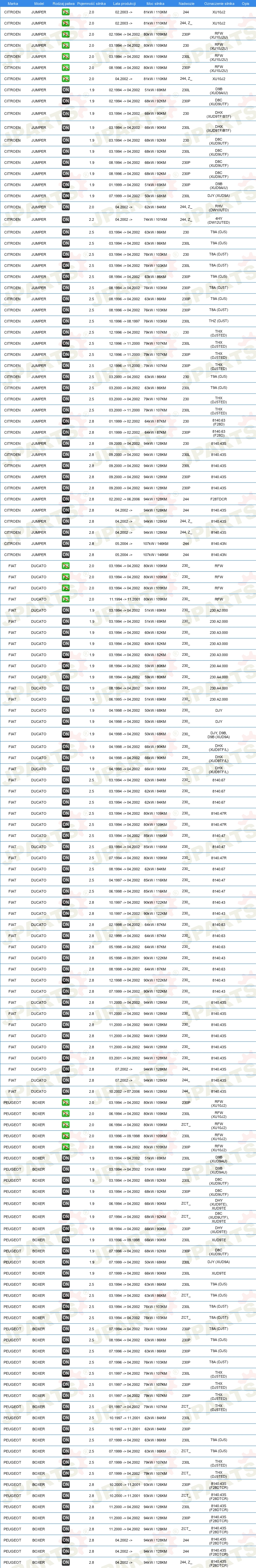Click diesel ON icon in Fiat Ducato 07.1994 8140.47R row
This screenshot has width=256, height=1568.
click(65, 858)
